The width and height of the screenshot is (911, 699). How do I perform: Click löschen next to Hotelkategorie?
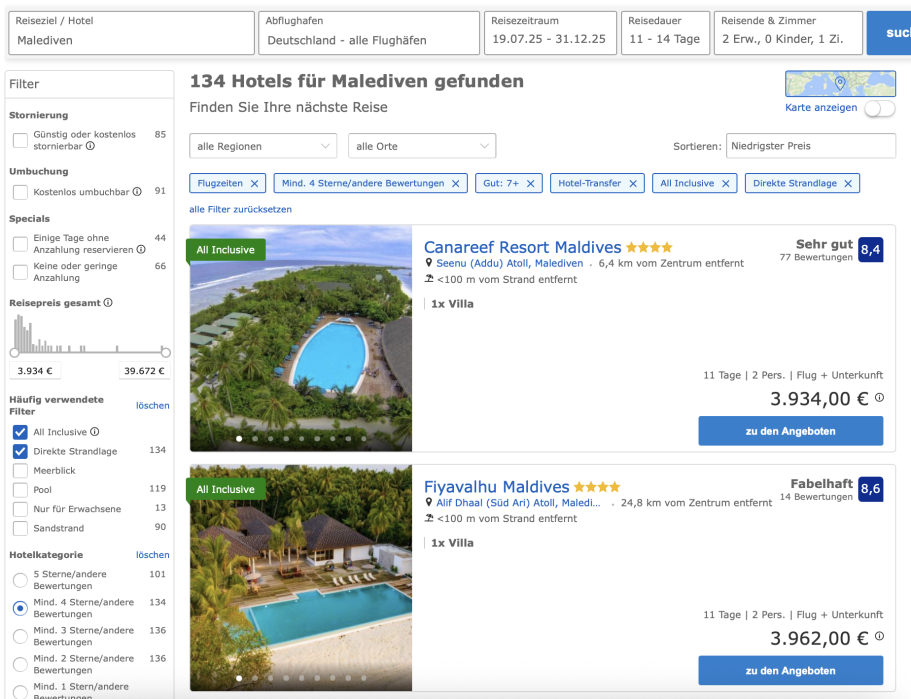[153, 555]
